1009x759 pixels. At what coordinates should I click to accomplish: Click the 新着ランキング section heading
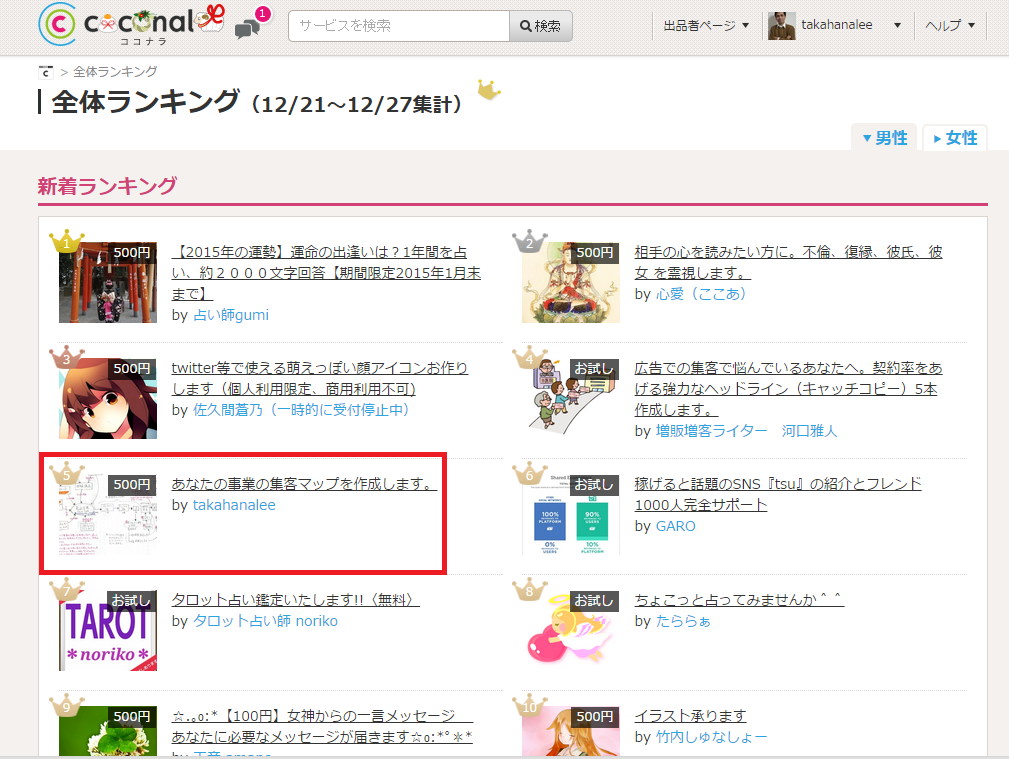107,186
